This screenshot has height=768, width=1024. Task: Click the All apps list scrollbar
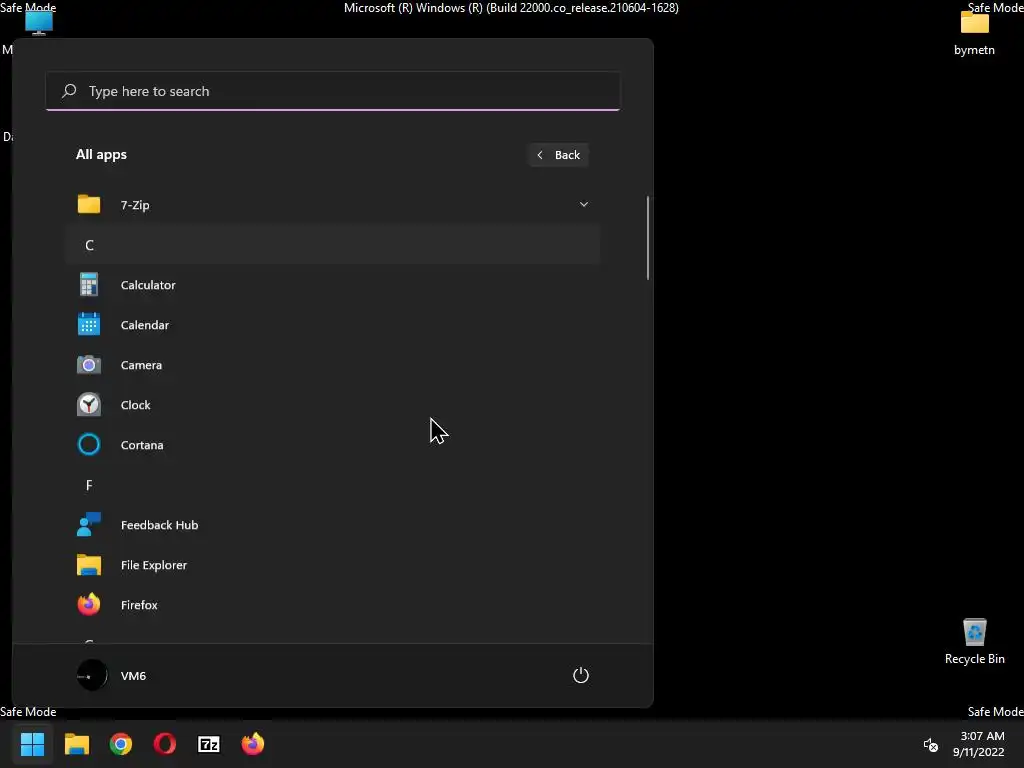648,238
